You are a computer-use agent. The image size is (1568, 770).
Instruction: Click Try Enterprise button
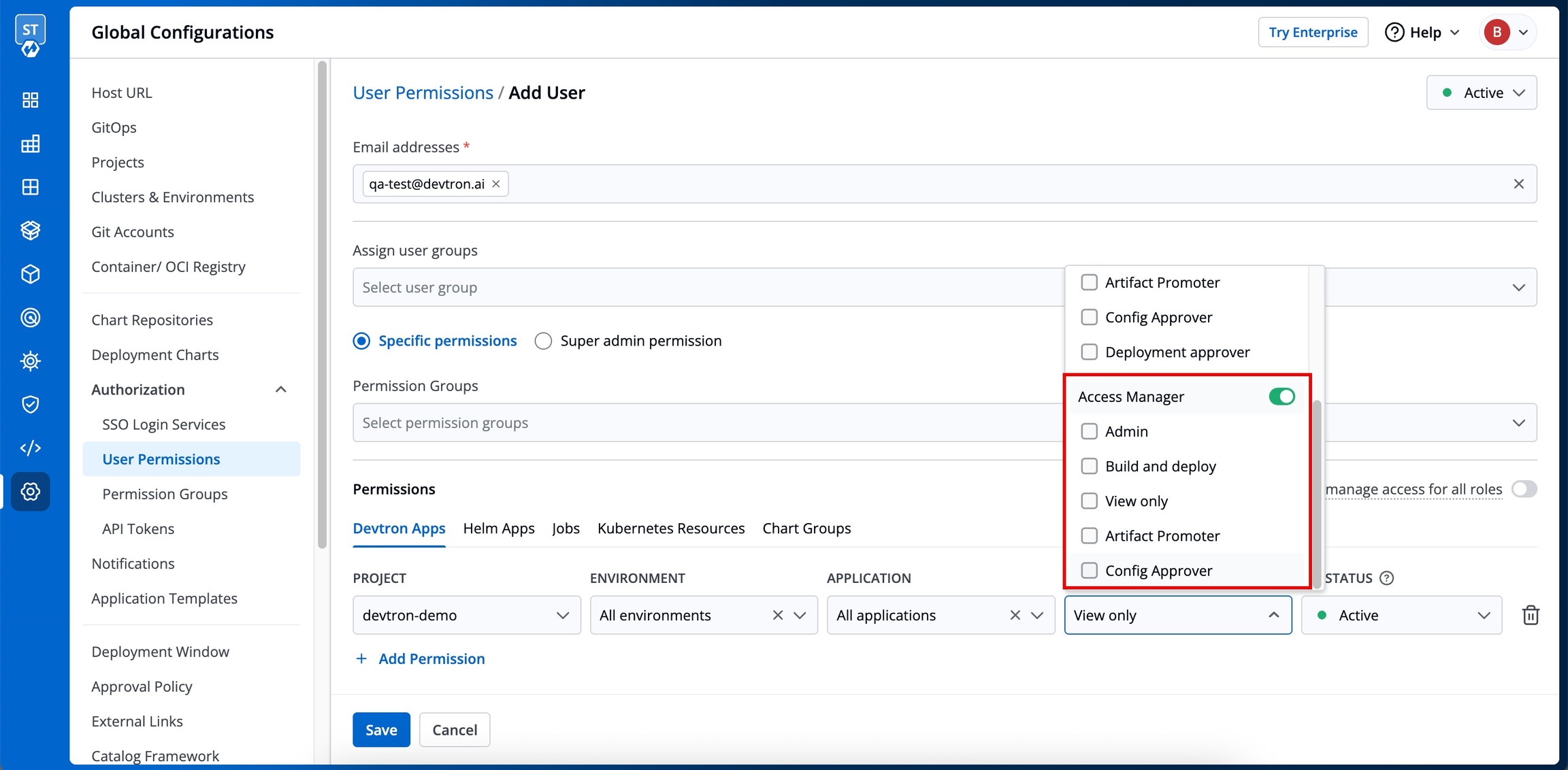point(1313,32)
